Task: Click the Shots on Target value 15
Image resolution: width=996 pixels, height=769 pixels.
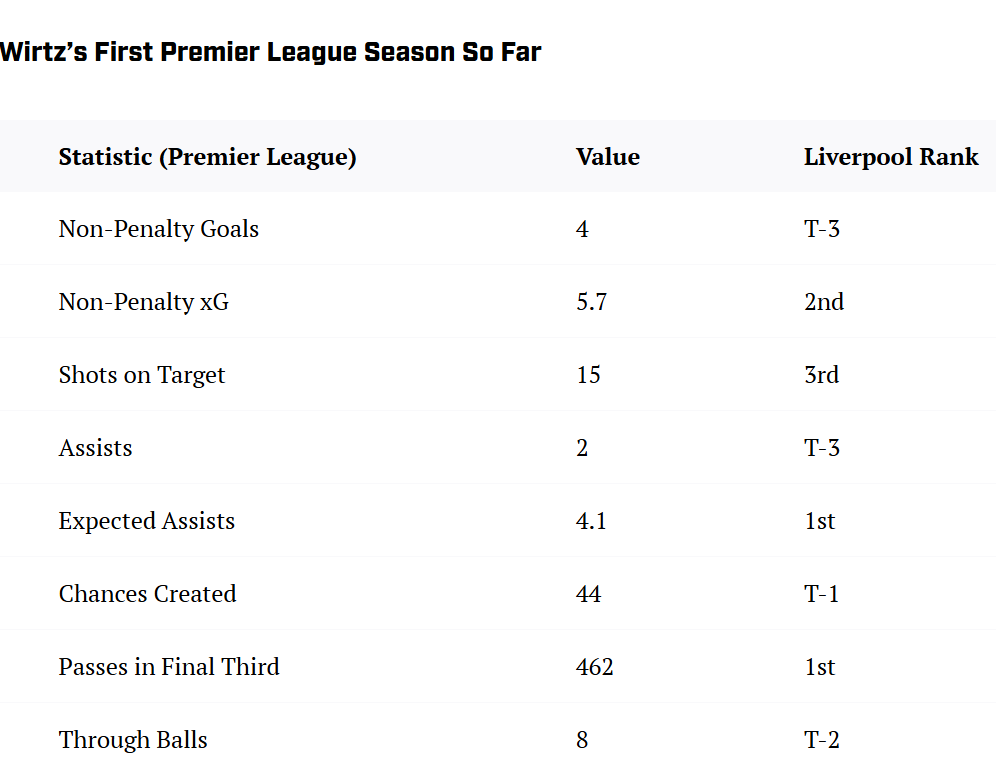Action: (x=589, y=375)
